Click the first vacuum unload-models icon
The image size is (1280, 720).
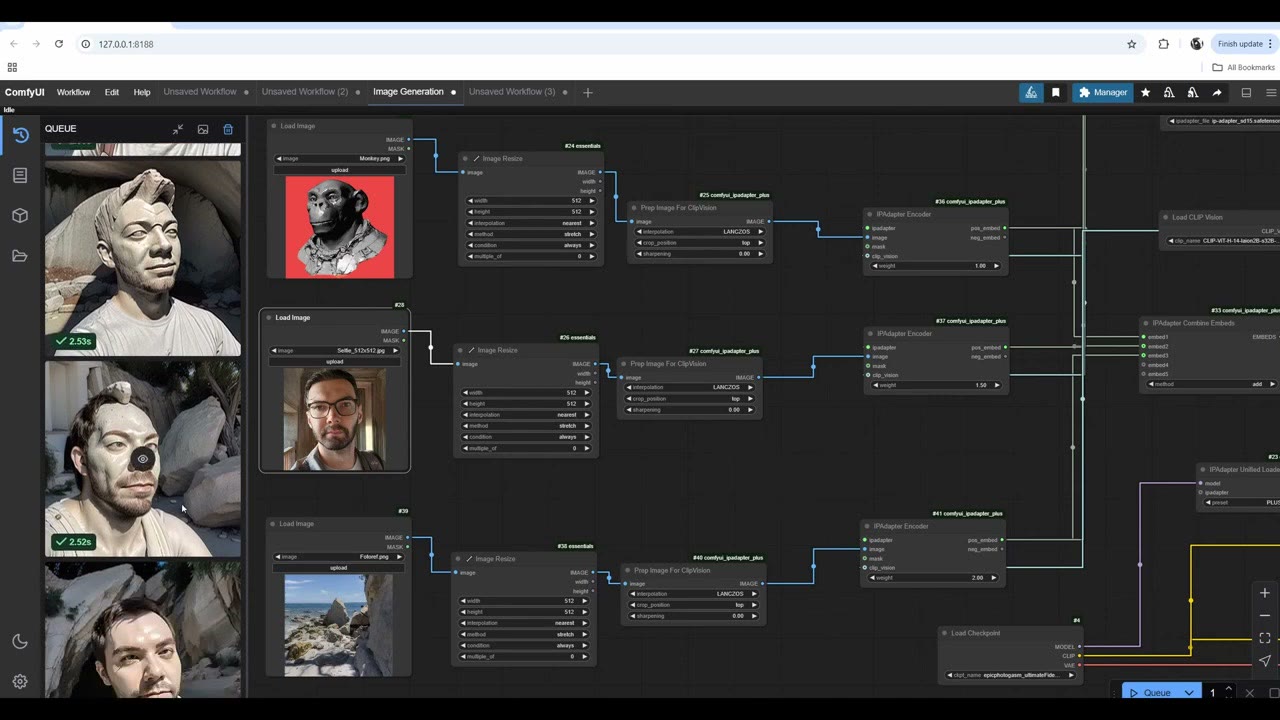click(1169, 92)
